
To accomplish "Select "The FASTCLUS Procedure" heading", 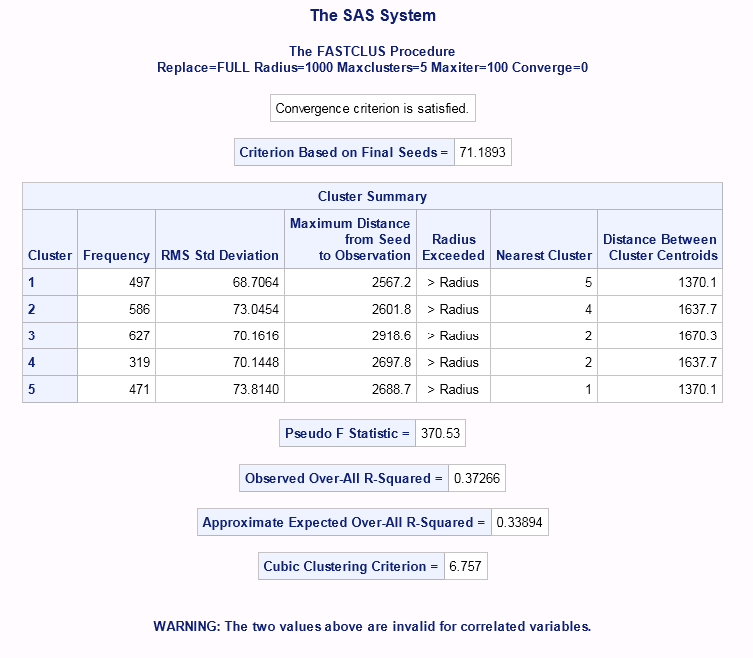I will tap(372, 51).
